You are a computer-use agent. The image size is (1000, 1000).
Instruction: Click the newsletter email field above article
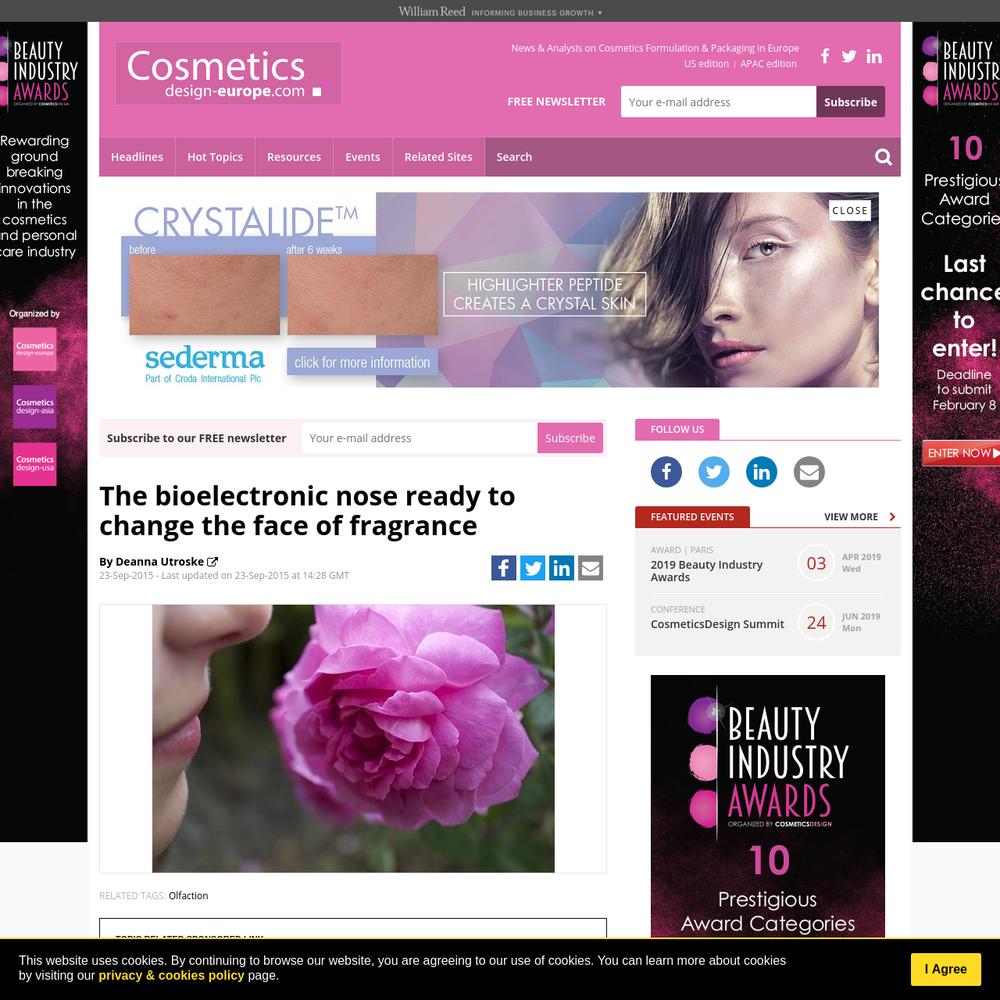(x=420, y=438)
